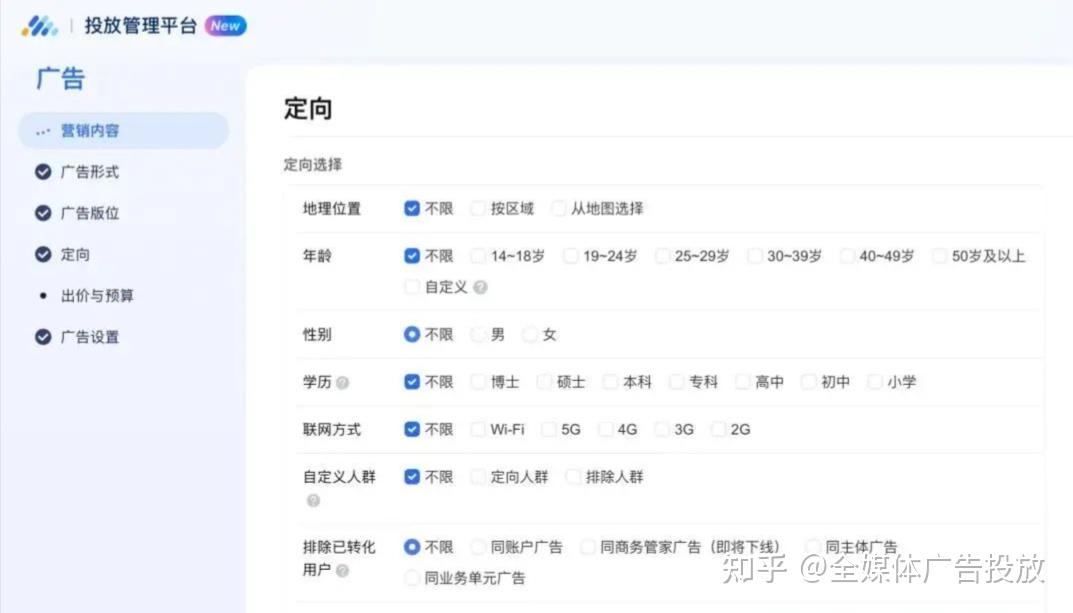
Task: Check 本科 education option
Action: (610, 382)
